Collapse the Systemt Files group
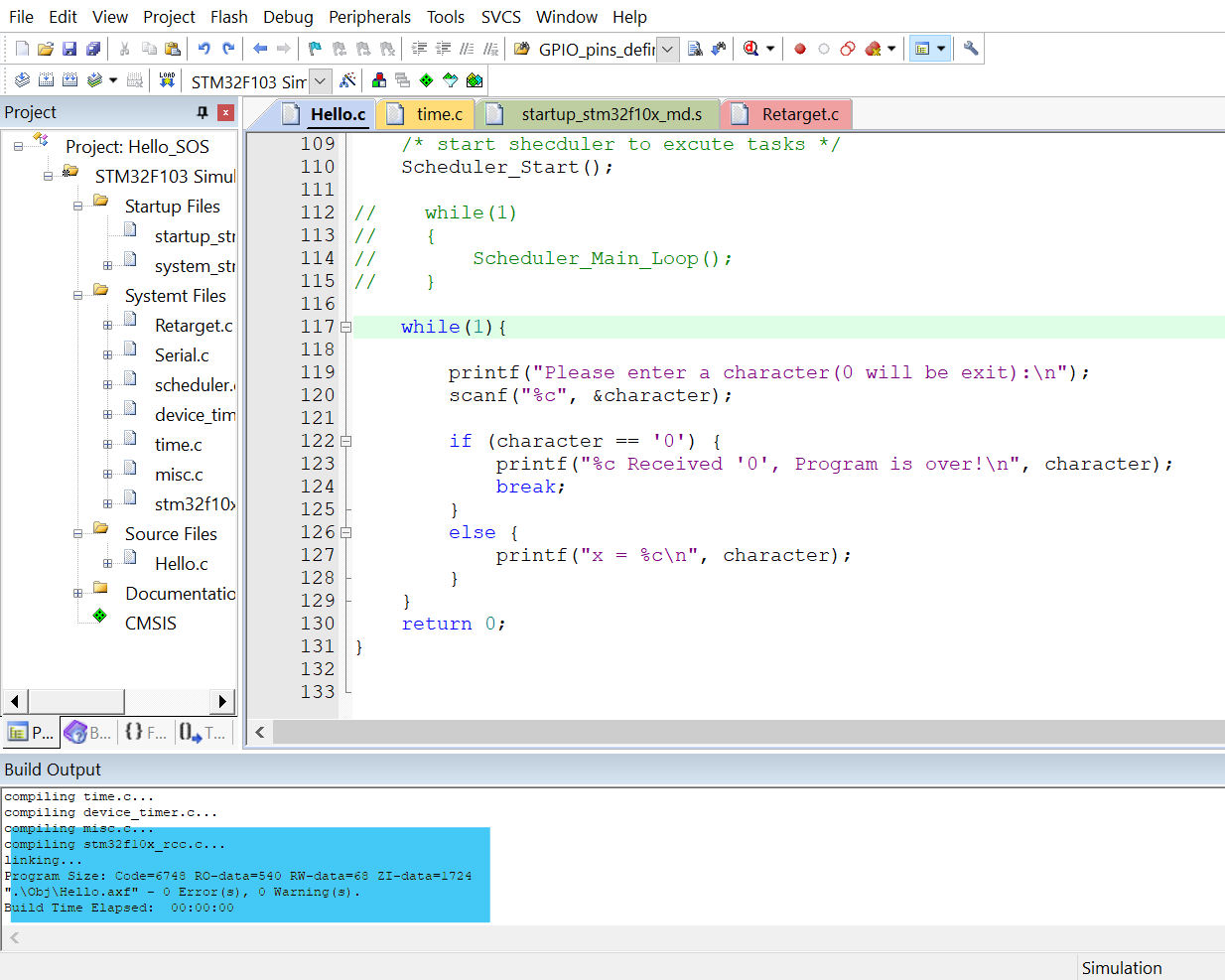 point(77,296)
